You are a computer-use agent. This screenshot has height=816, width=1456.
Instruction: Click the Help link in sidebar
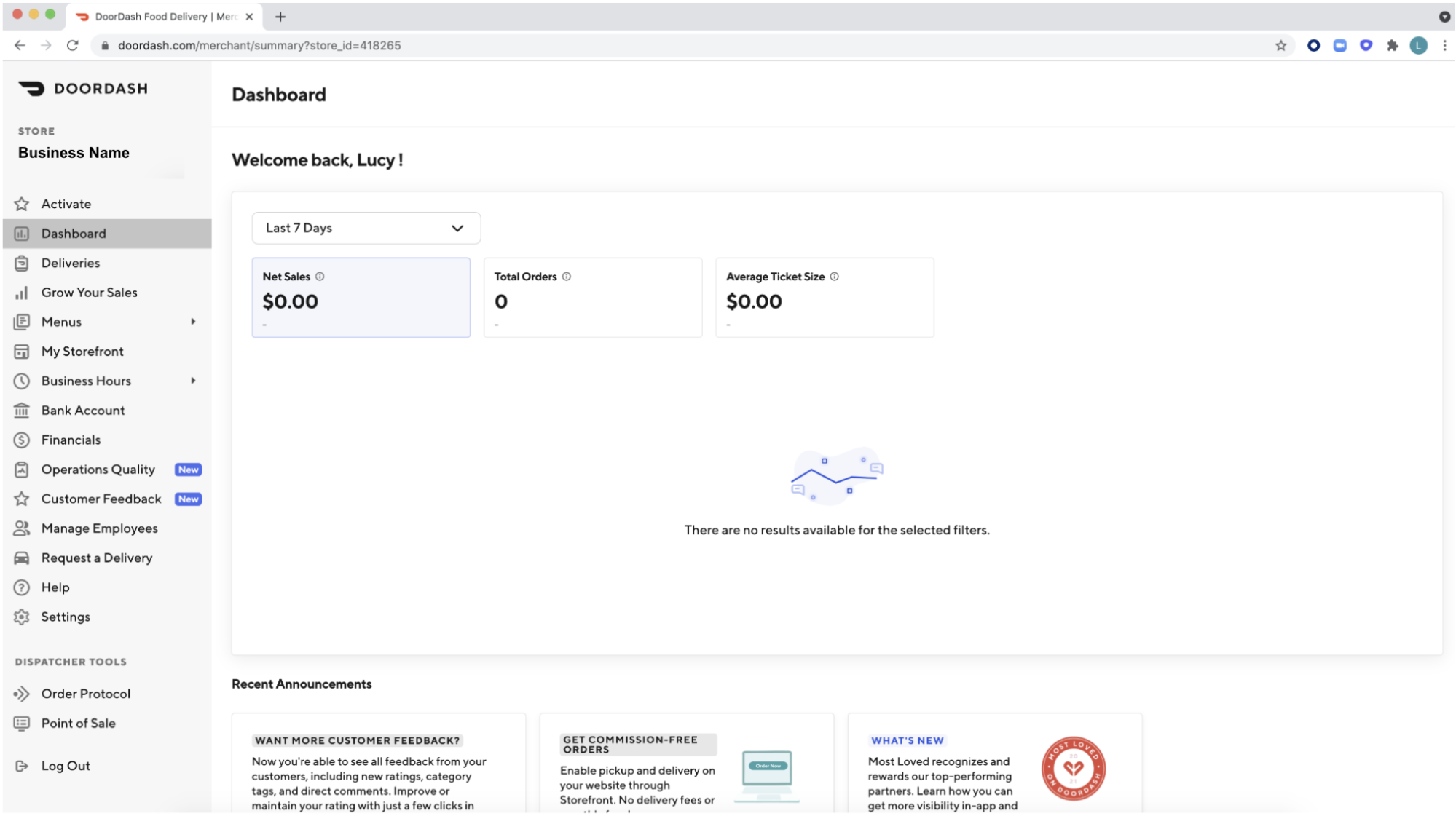(55, 586)
